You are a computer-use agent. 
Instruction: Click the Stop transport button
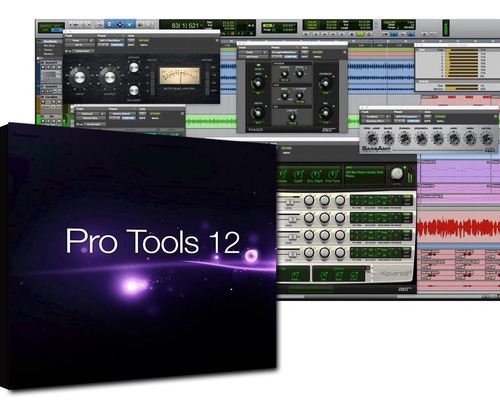point(352,34)
